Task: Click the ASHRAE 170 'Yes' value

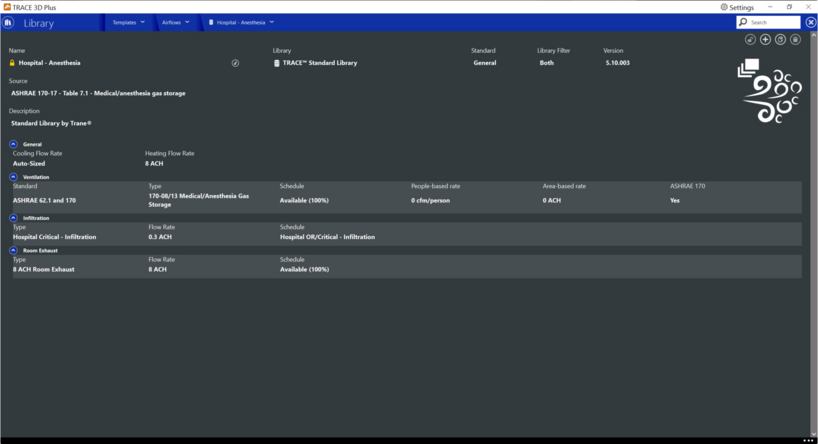Action: (x=675, y=200)
